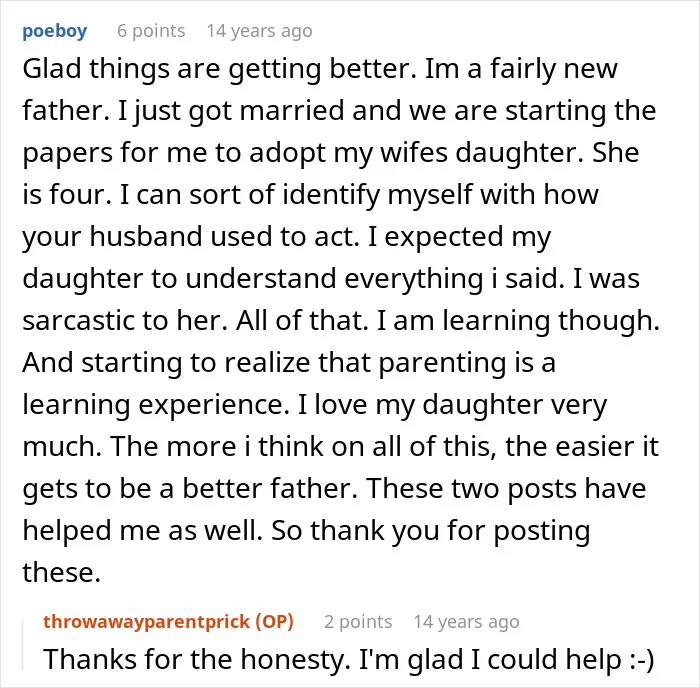Select the 2 points score label
This screenshot has height=688, width=700.
pyautogui.click(x=358, y=622)
